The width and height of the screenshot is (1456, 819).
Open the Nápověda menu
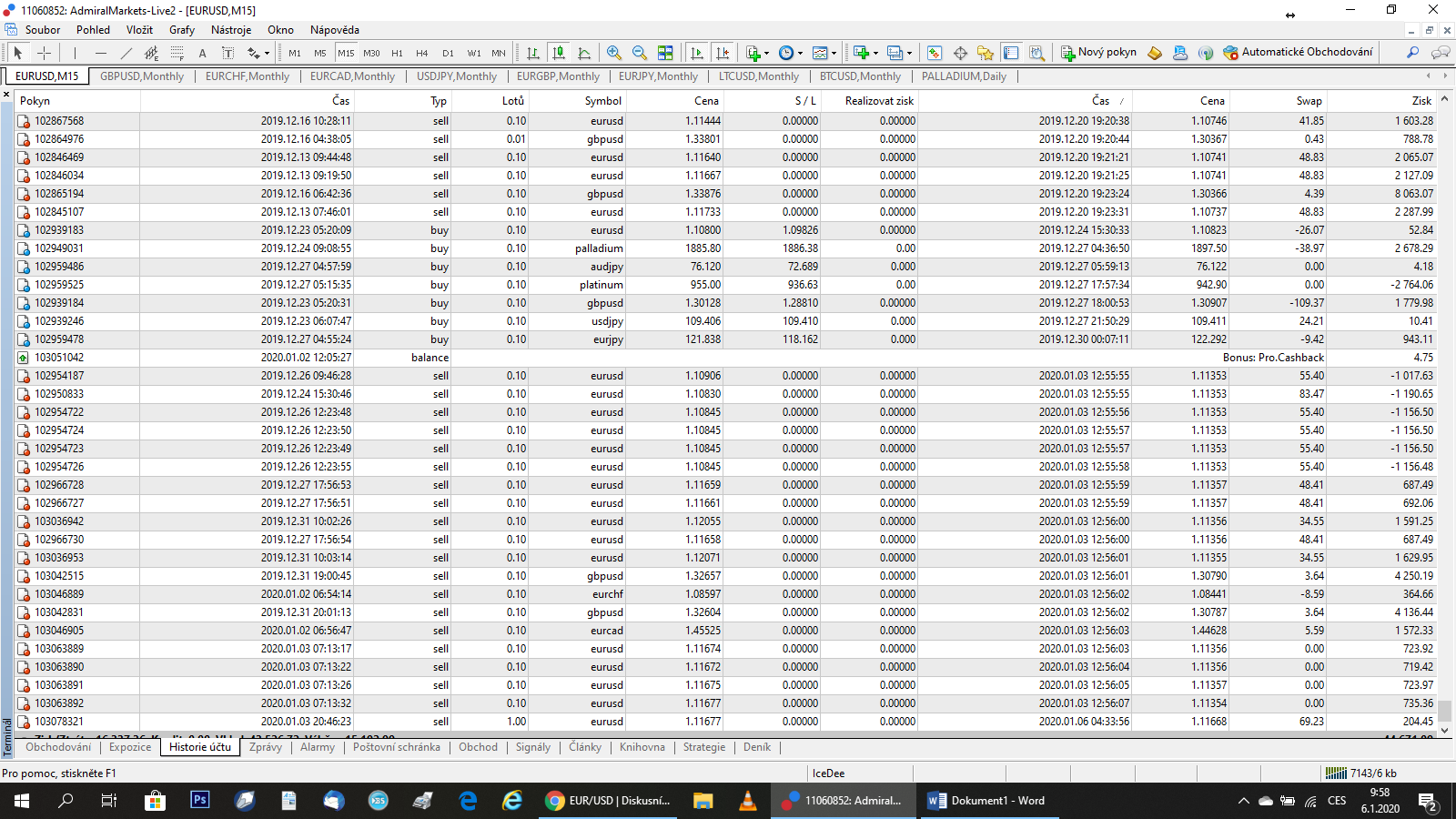pyautogui.click(x=334, y=30)
